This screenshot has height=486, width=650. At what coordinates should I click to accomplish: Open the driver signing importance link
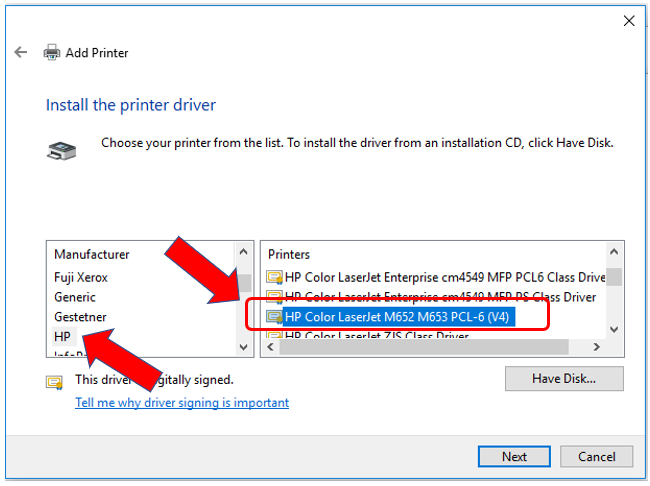pyautogui.click(x=182, y=403)
